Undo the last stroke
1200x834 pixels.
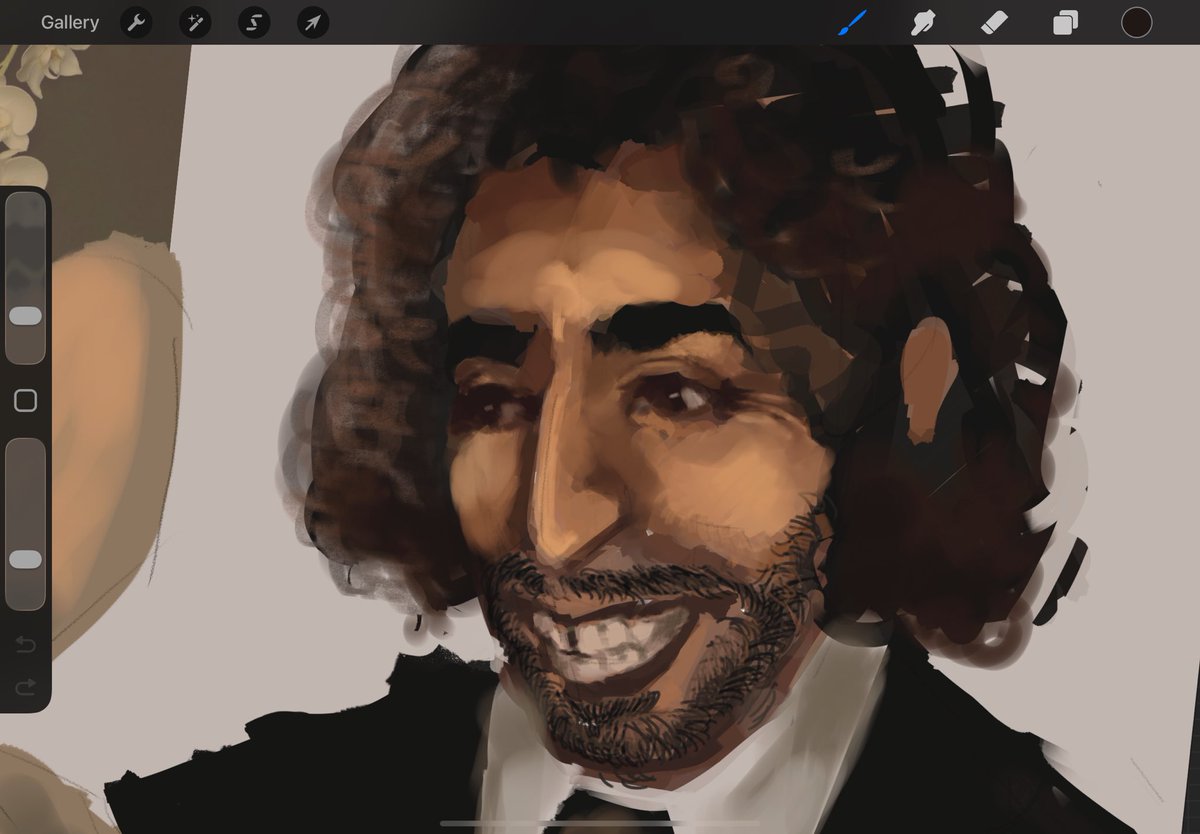pos(25,645)
